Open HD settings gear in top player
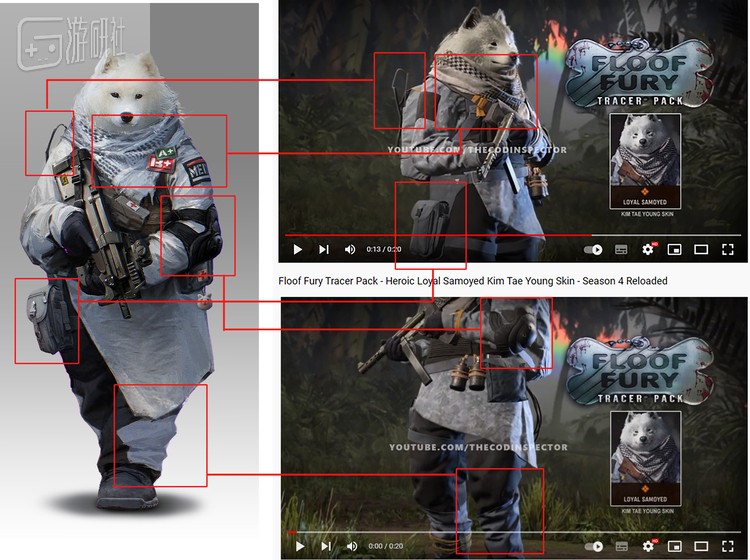750x560 pixels. tap(647, 249)
